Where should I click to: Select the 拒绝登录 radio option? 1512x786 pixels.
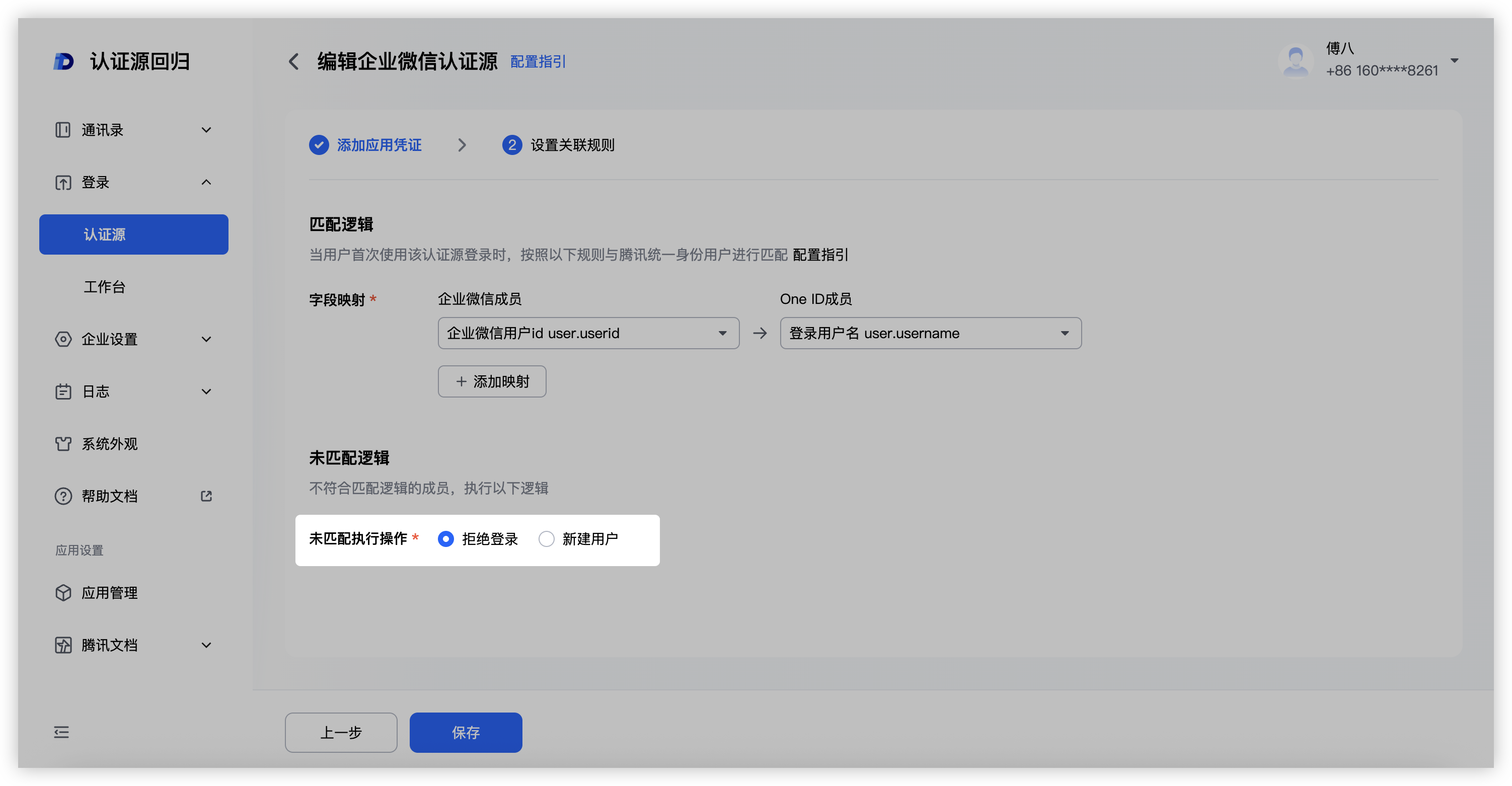tap(445, 539)
